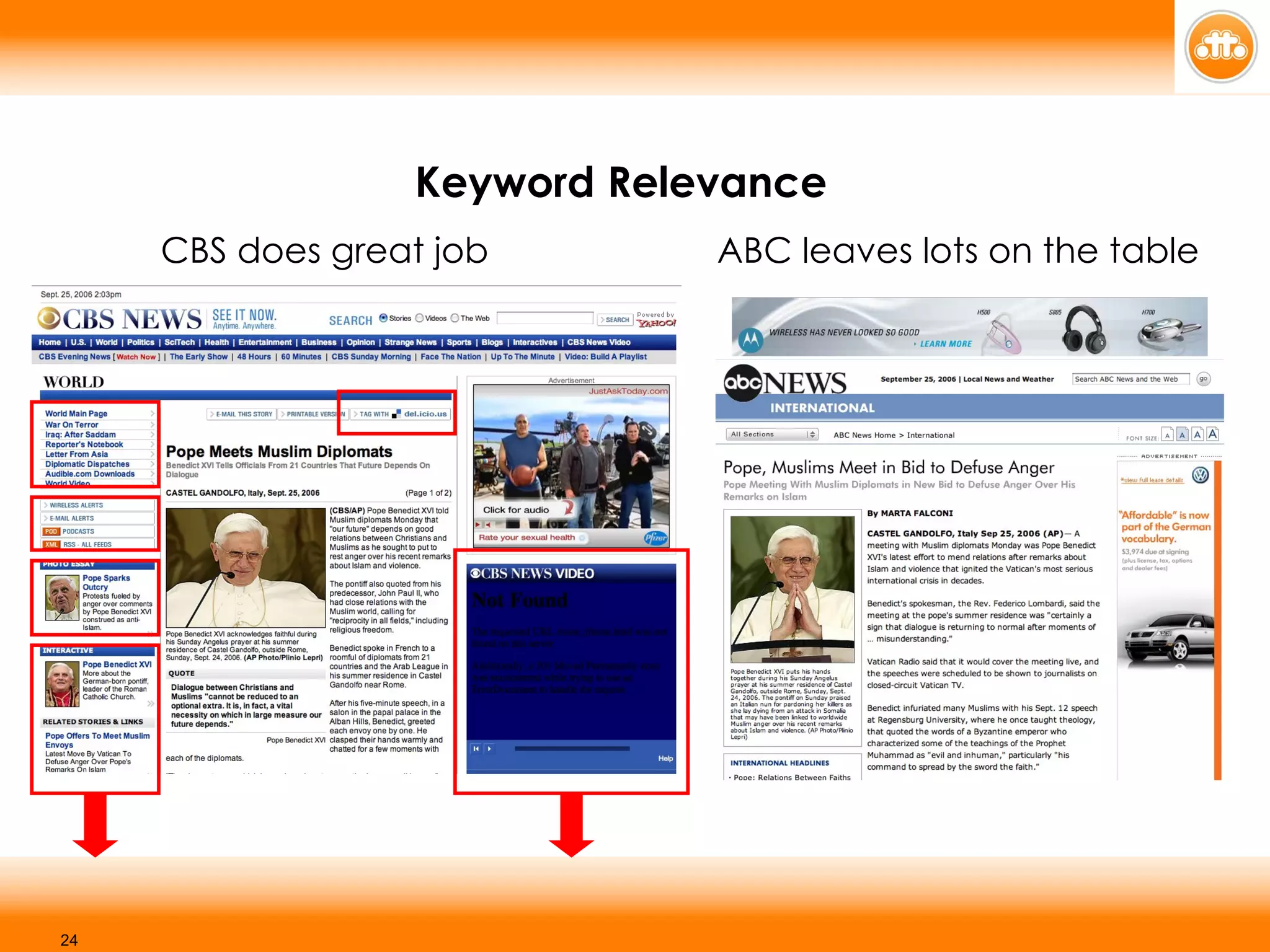This screenshot has height=952, width=1270.
Task: Click the H500 pink headset image
Action: point(1005,335)
